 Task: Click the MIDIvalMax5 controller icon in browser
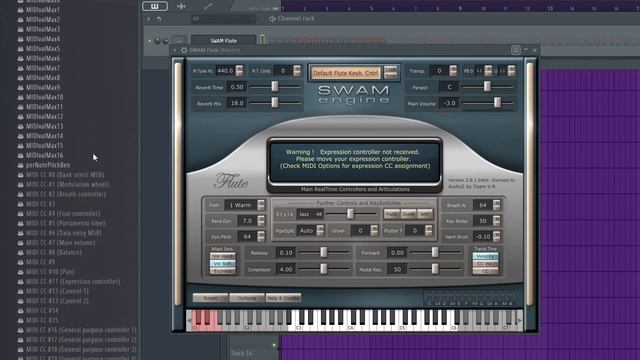[x=21, y=49]
